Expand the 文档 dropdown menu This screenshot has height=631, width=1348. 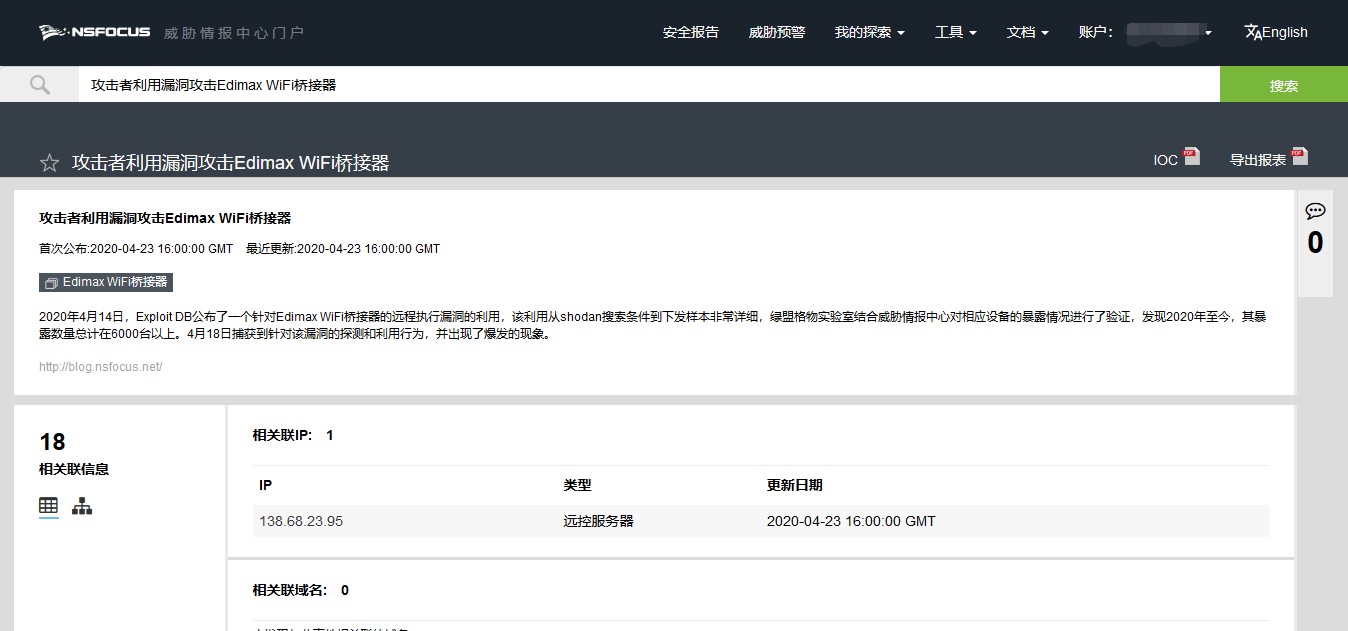coord(1027,32)
